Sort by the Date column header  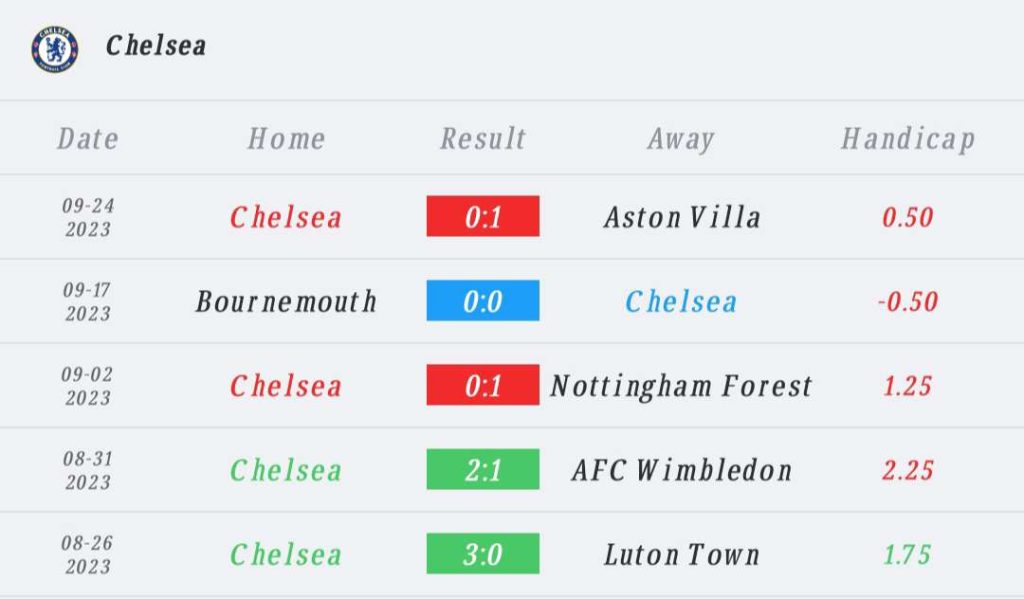click(88, 139)
